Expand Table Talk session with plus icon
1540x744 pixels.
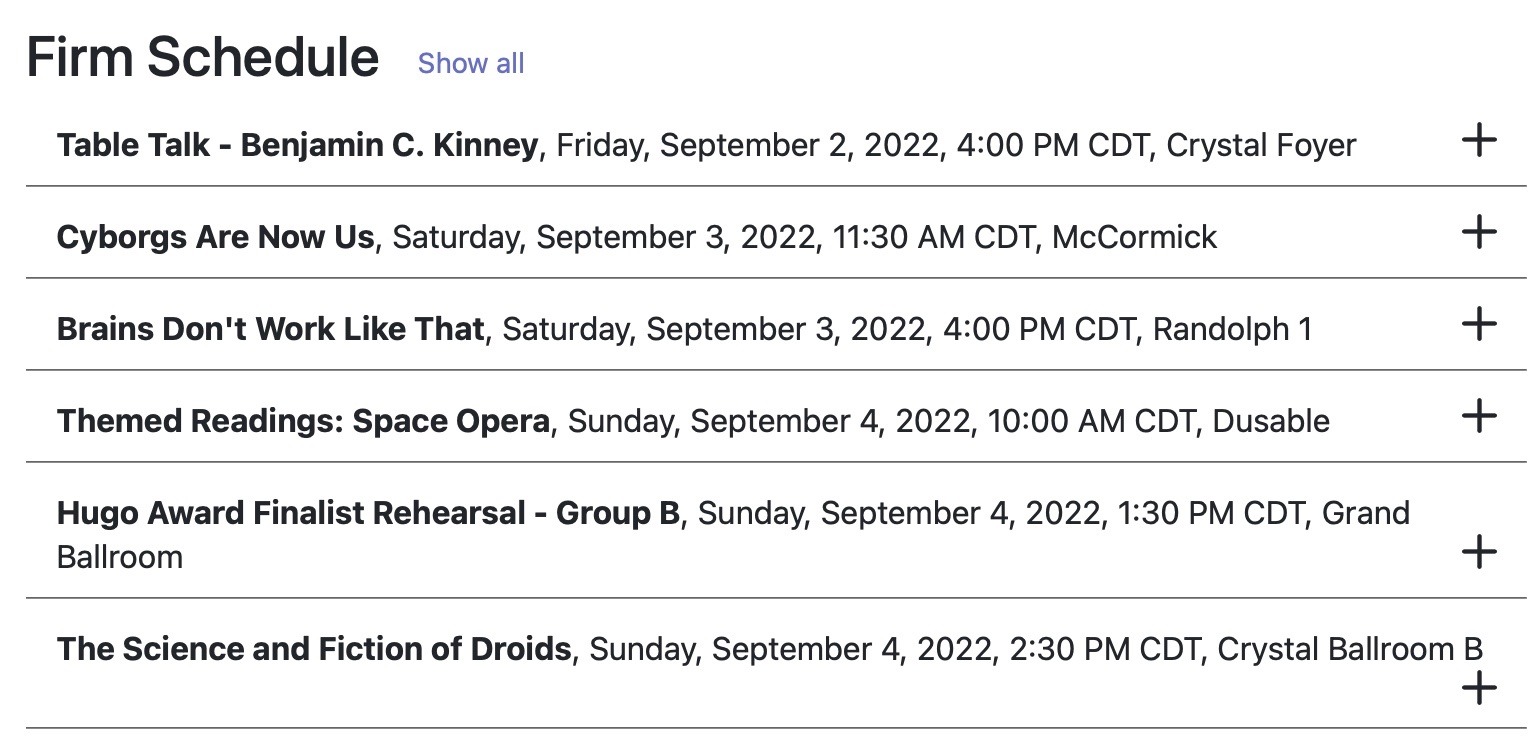1478,141
